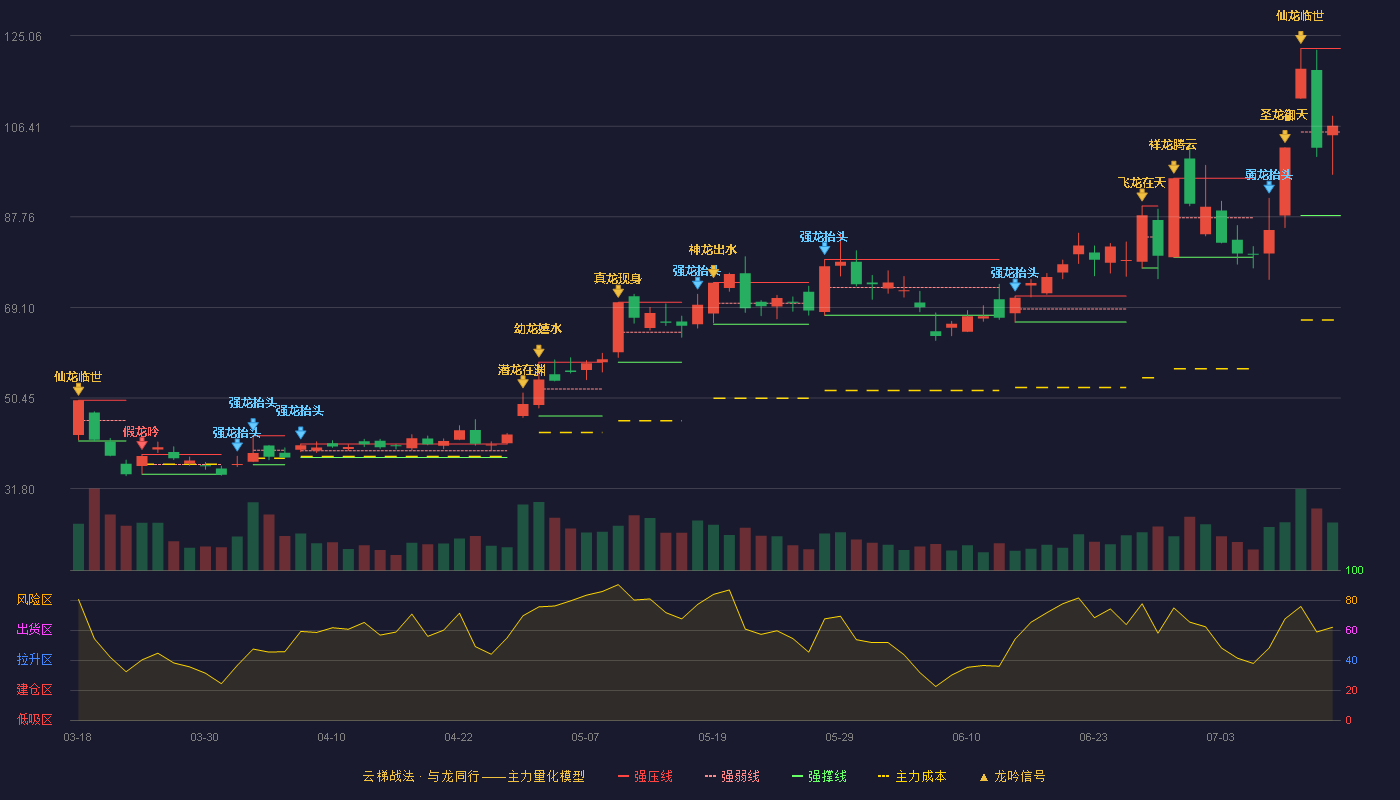Click the 强龙抬头 label closest to the 05-29 date
Image resolution: width=1400 pixels, height=800 pixels.
824,237
